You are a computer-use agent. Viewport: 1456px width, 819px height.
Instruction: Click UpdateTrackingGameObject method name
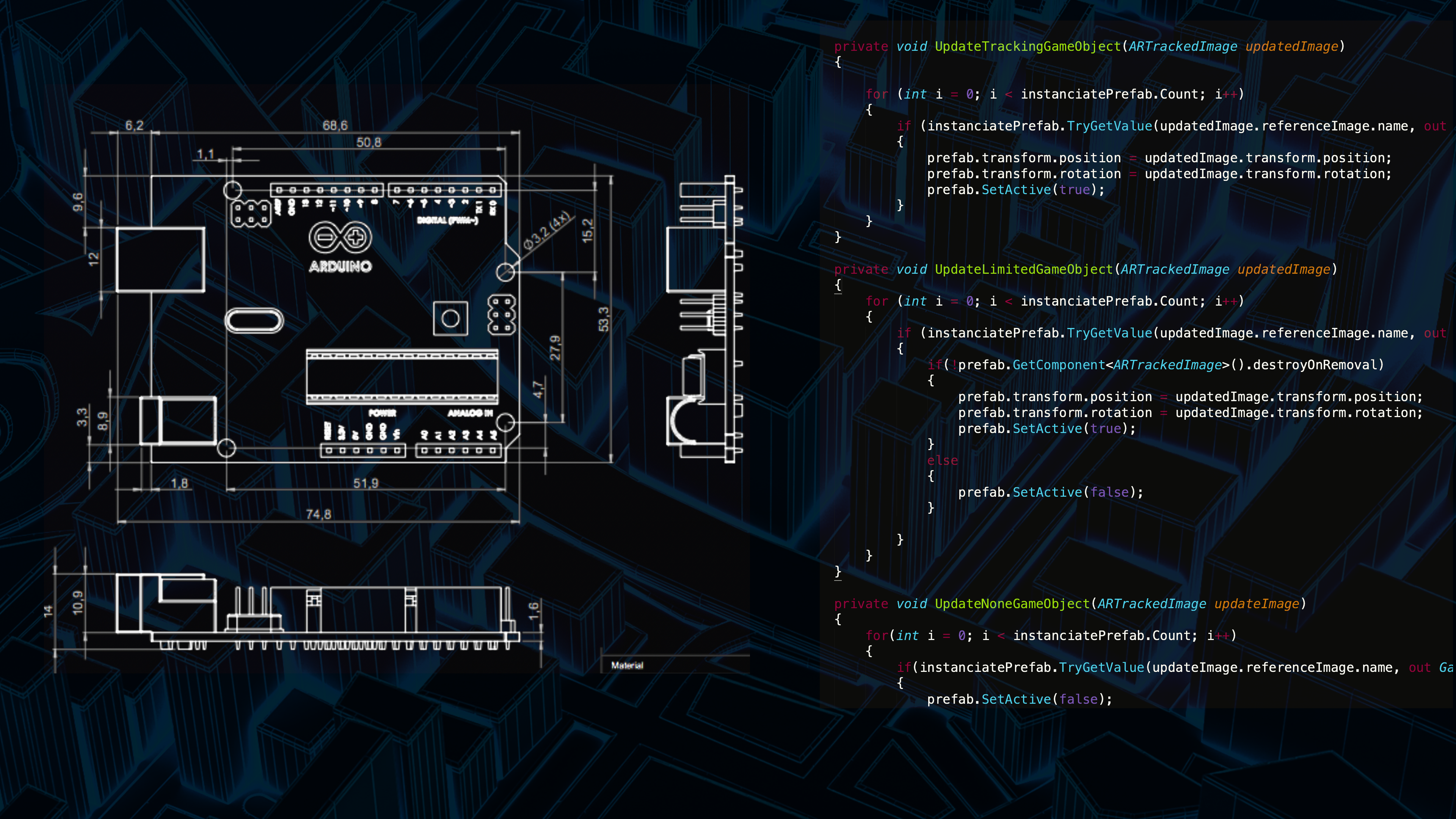tap(1028, 46)
